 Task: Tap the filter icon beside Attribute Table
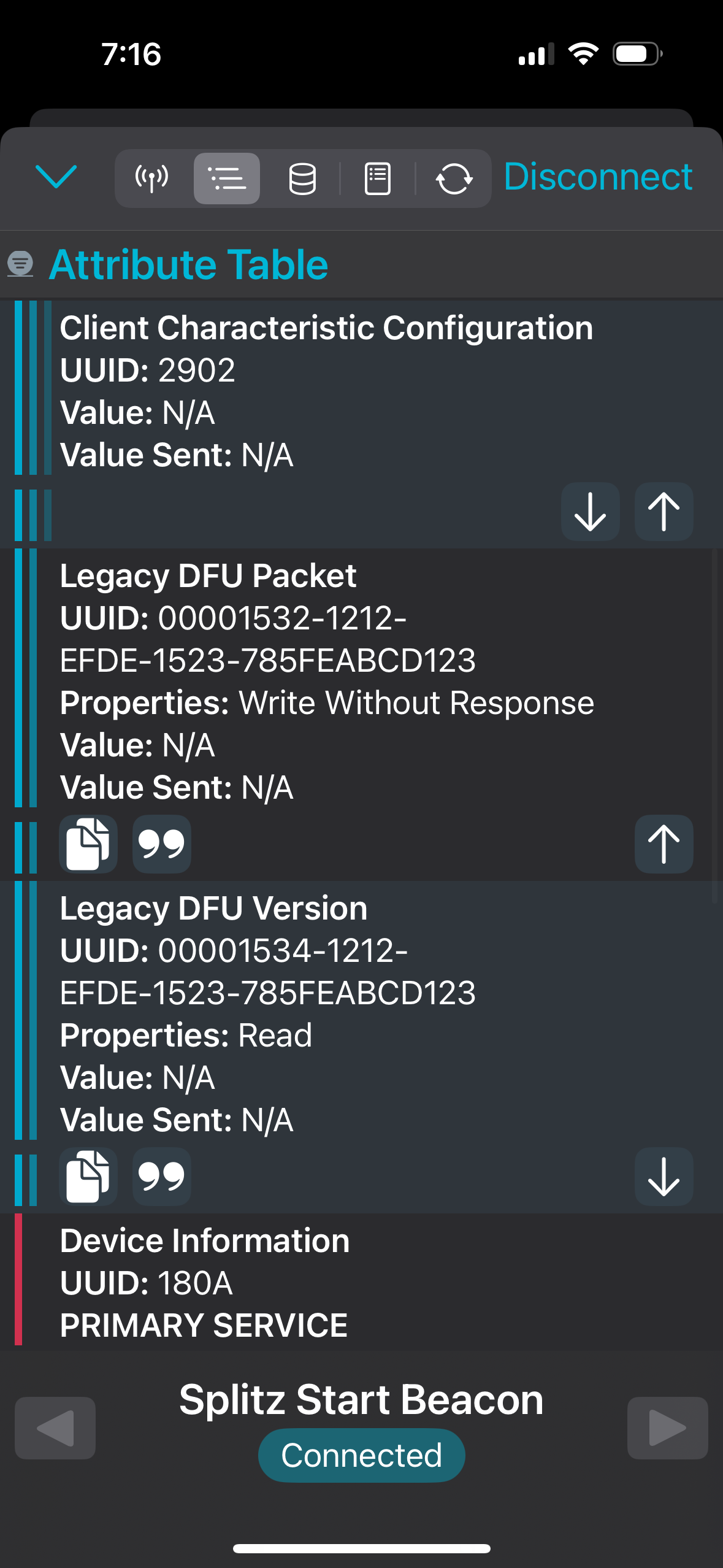(20, 264)
